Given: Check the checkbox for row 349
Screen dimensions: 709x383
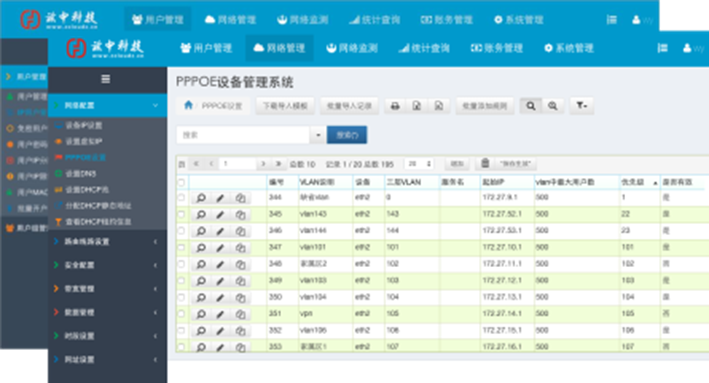Looking at the screenshot, I should 181,281.
